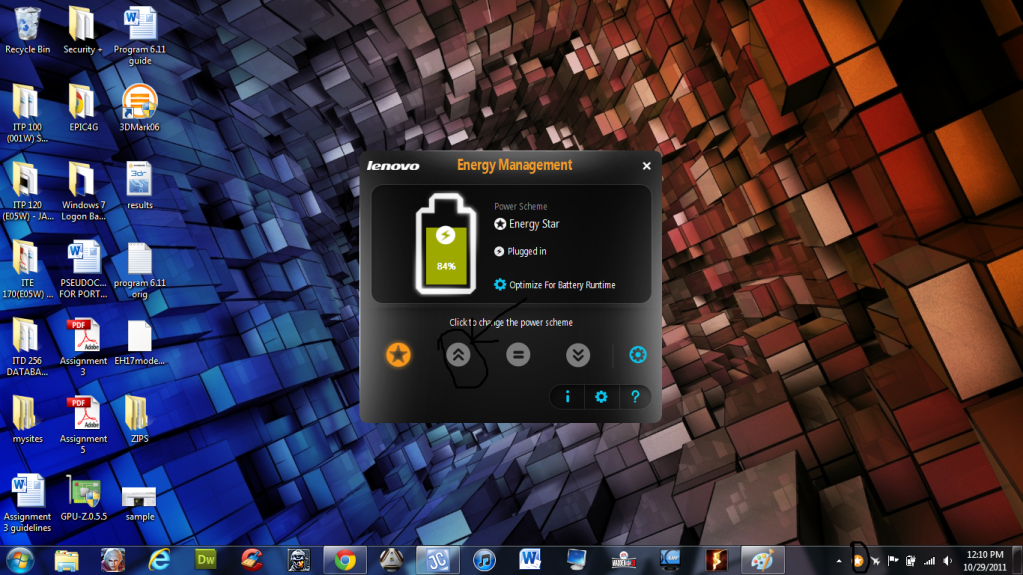Close the Energy Management window
The width and height of the screenshot is (1023, 575).
pos(647,166)
